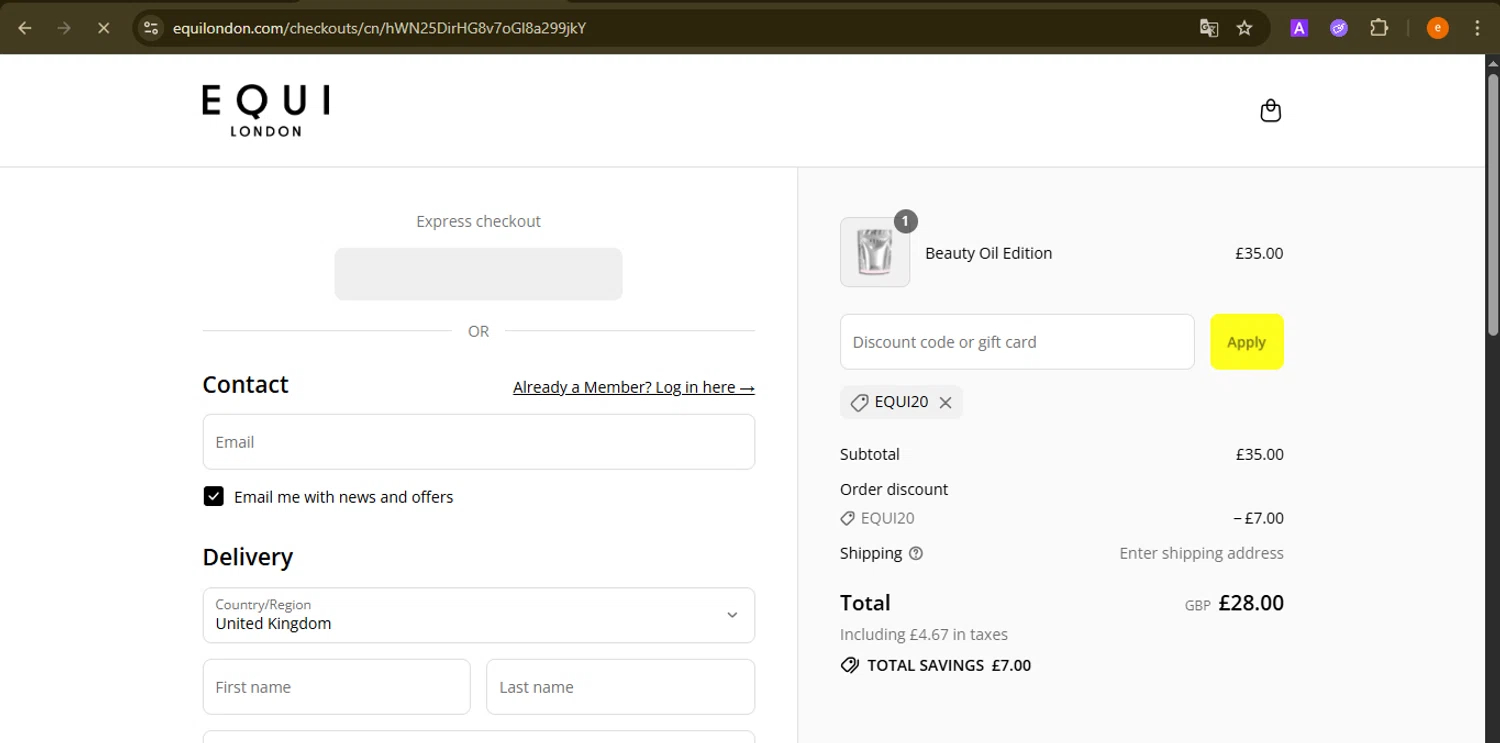This screenshot has height=743, width=1500.
Task: Click the page vertical scrollbar
Action: tap(1492, 203)
